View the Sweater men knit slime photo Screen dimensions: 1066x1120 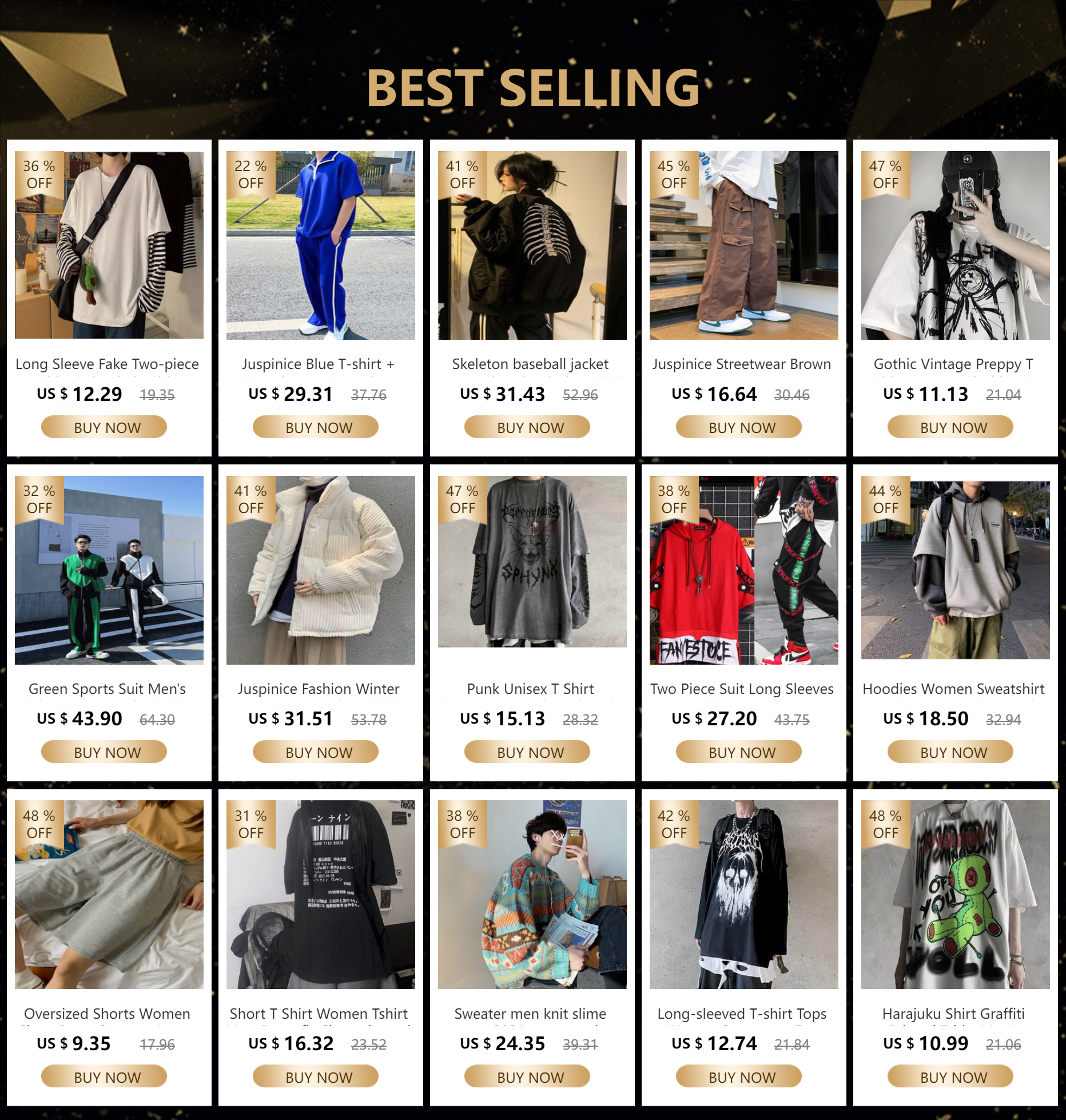(532, 895)
